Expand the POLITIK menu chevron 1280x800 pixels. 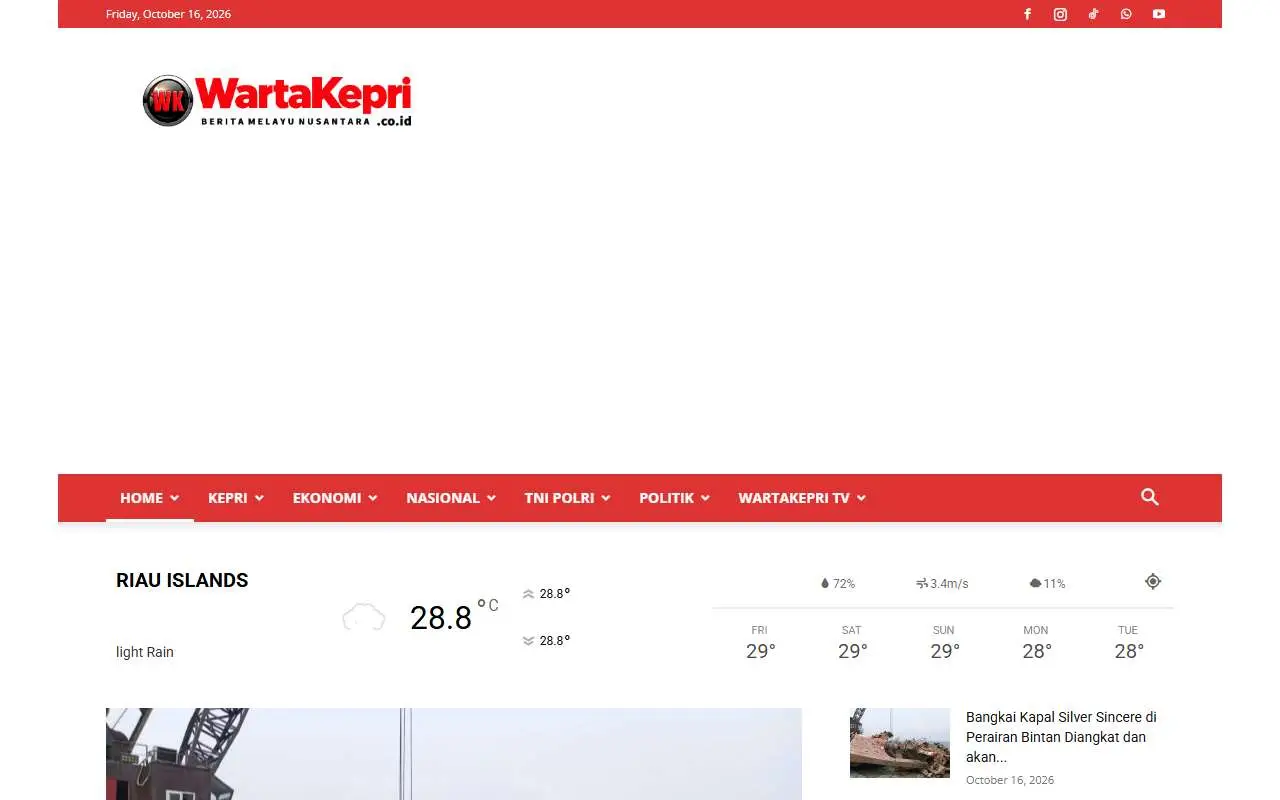[x=705, y=498]
